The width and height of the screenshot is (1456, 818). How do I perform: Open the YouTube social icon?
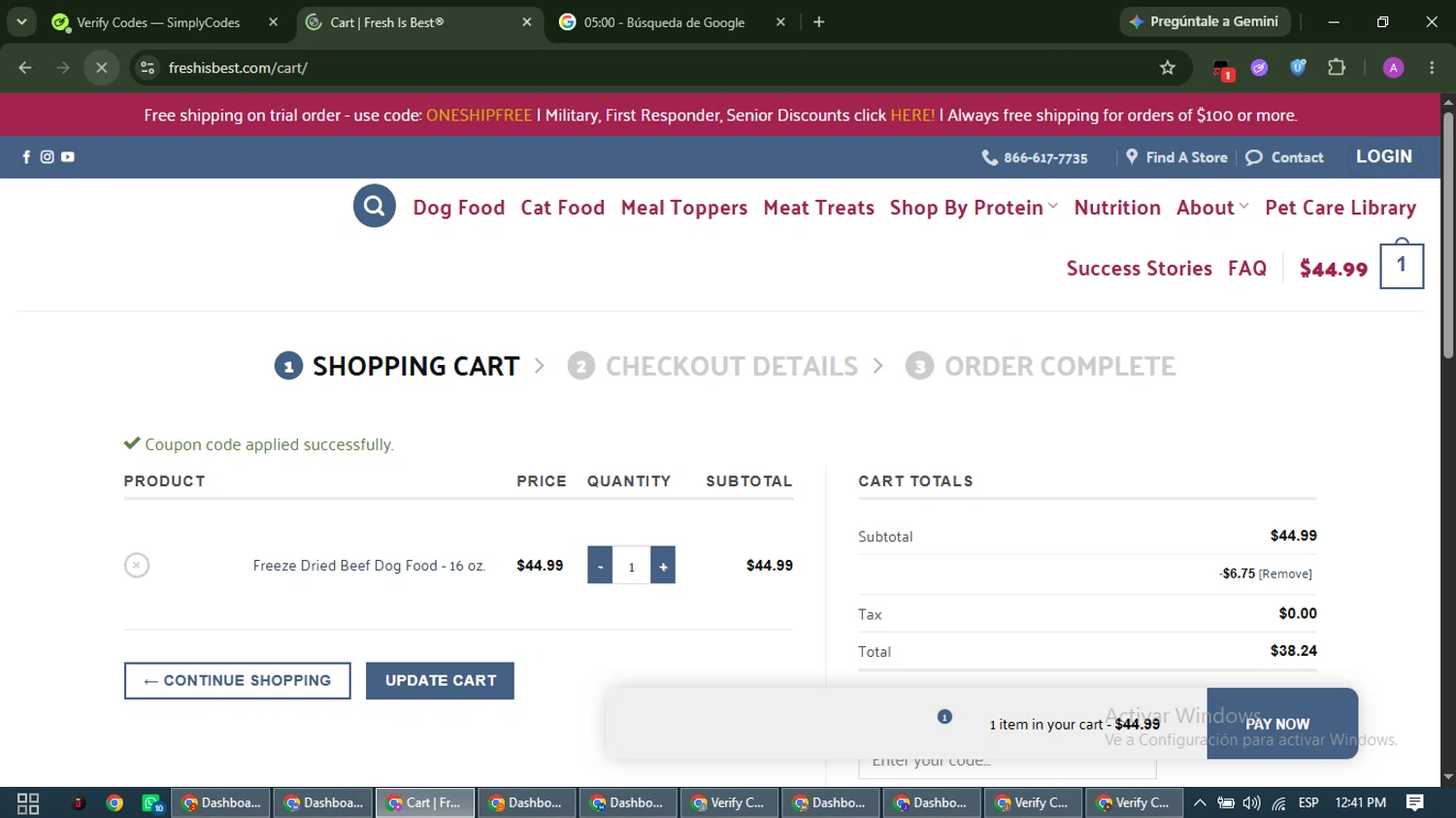coord(68,157)
